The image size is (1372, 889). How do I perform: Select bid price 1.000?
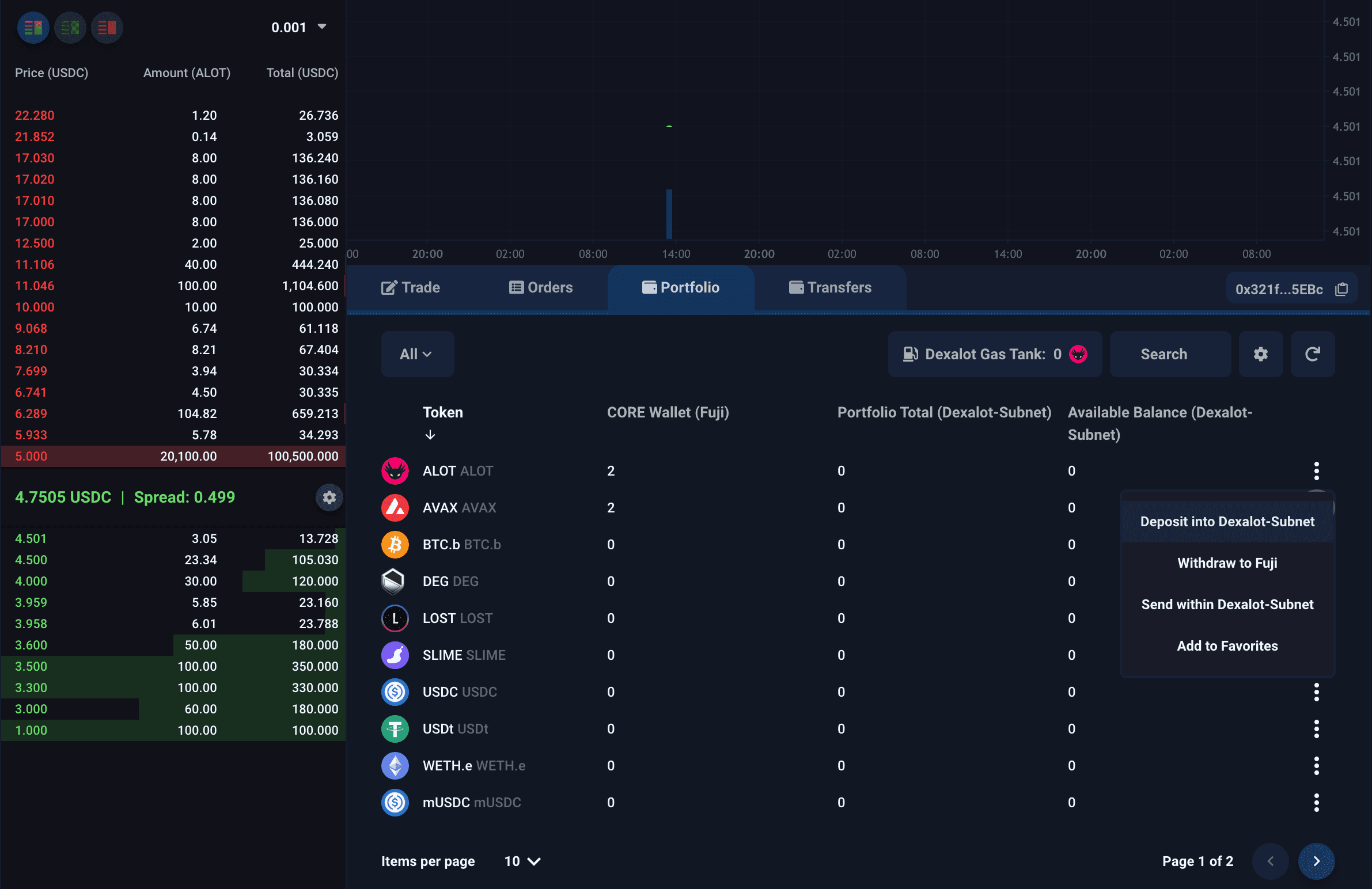point(31,730)
